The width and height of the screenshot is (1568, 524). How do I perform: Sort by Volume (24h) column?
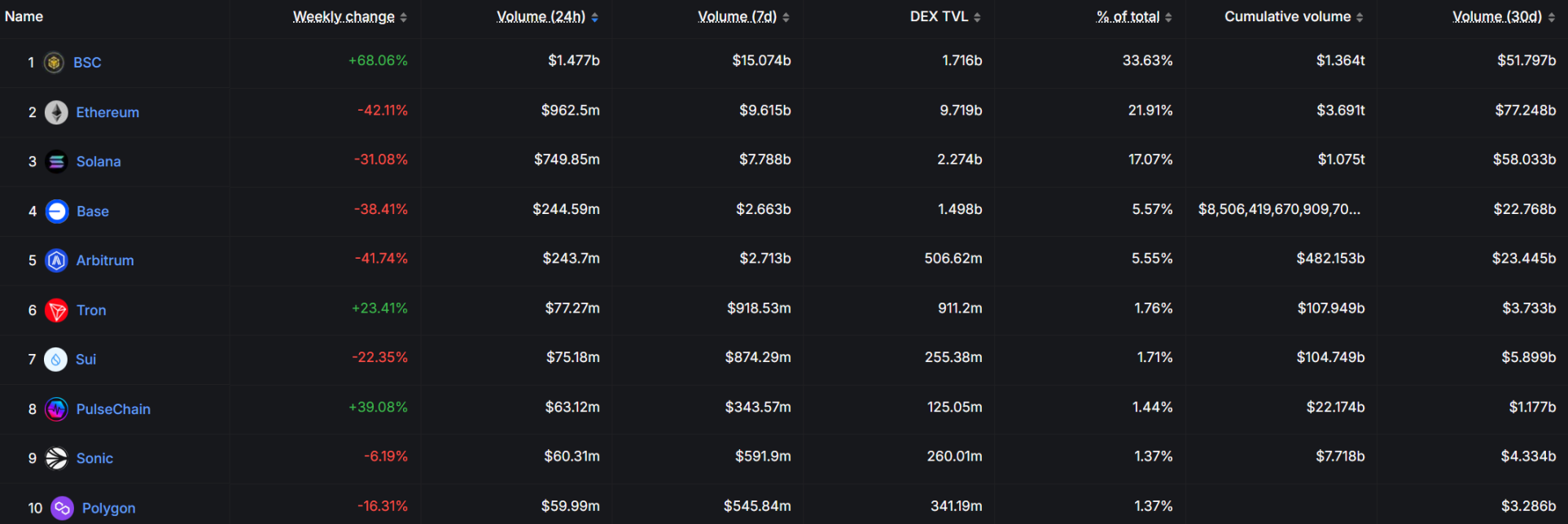(541, 17)
